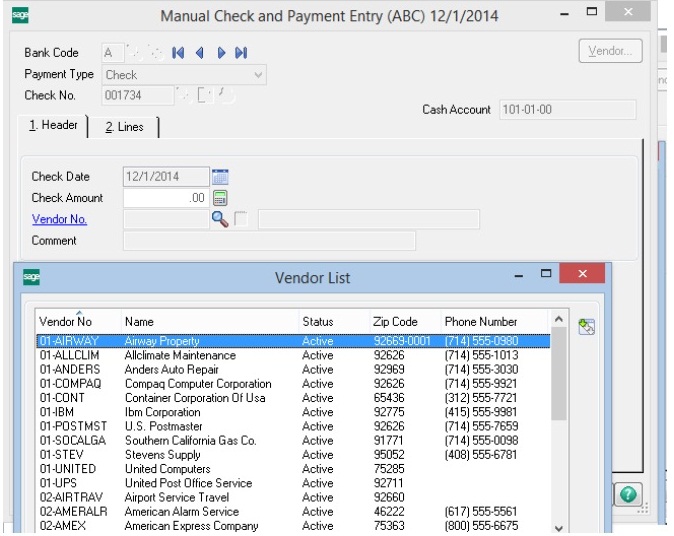The width and height of the screenshot is (674, 536).
Task: Click phone number (312) 555-7721
Action: point(481,398)
